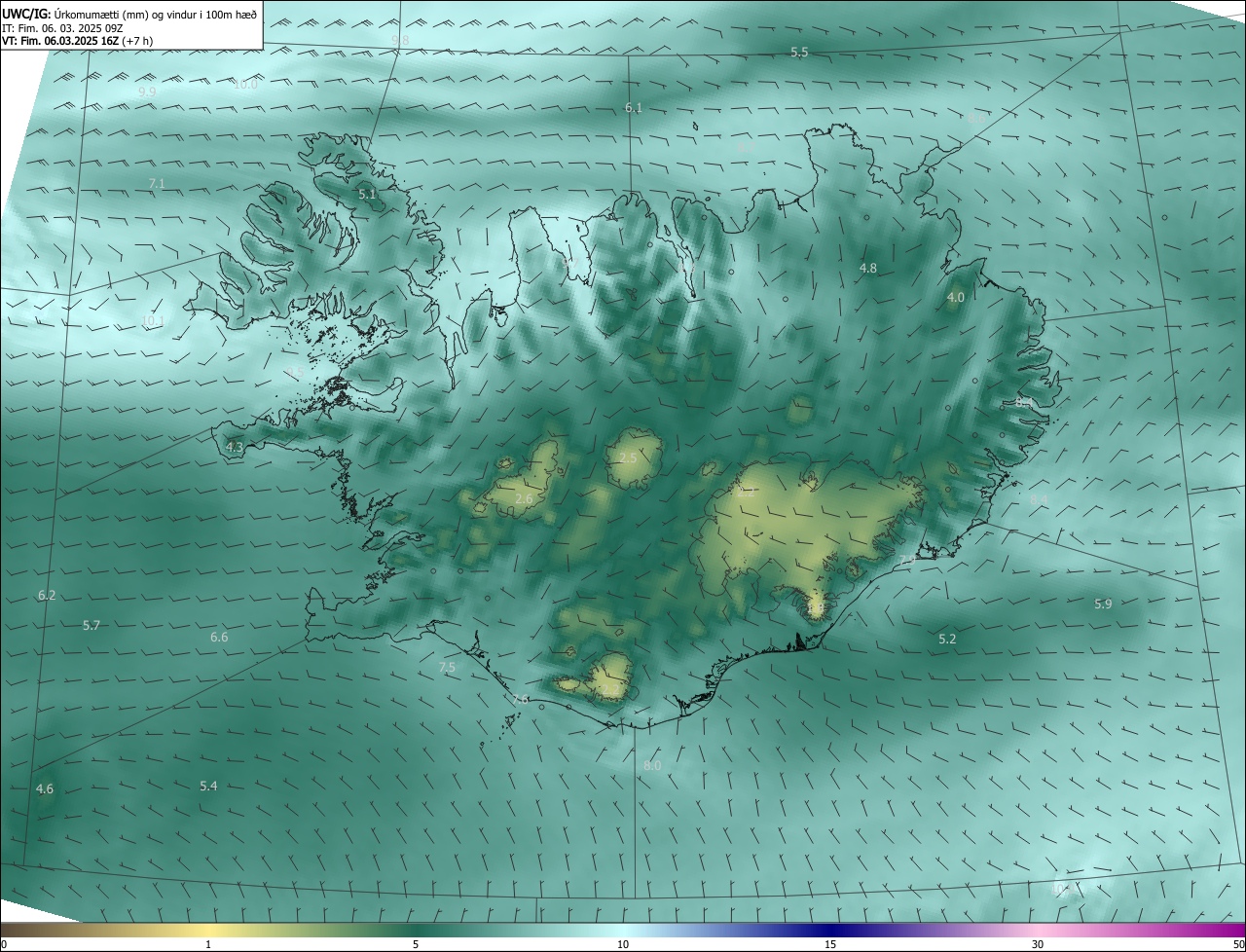Click the colour scale tick label 30
The width and height of the screenshot is (1246, 952).
point(1038,945)
